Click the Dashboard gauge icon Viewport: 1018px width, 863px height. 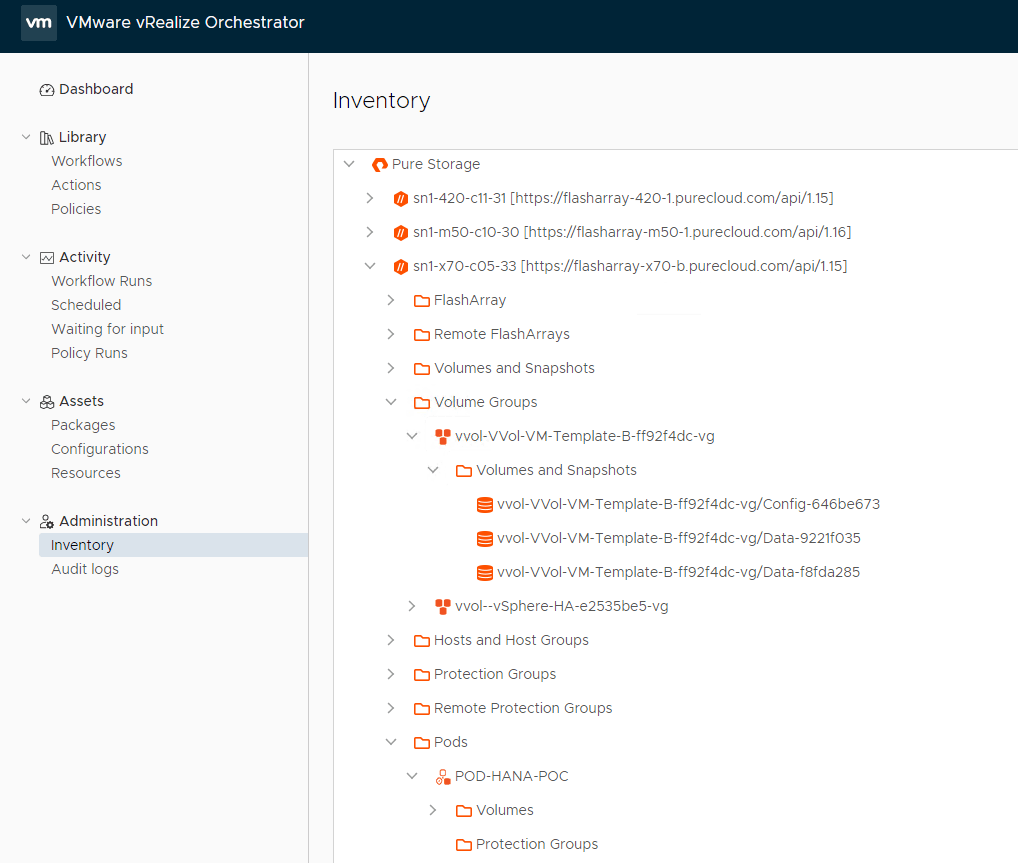47,90
